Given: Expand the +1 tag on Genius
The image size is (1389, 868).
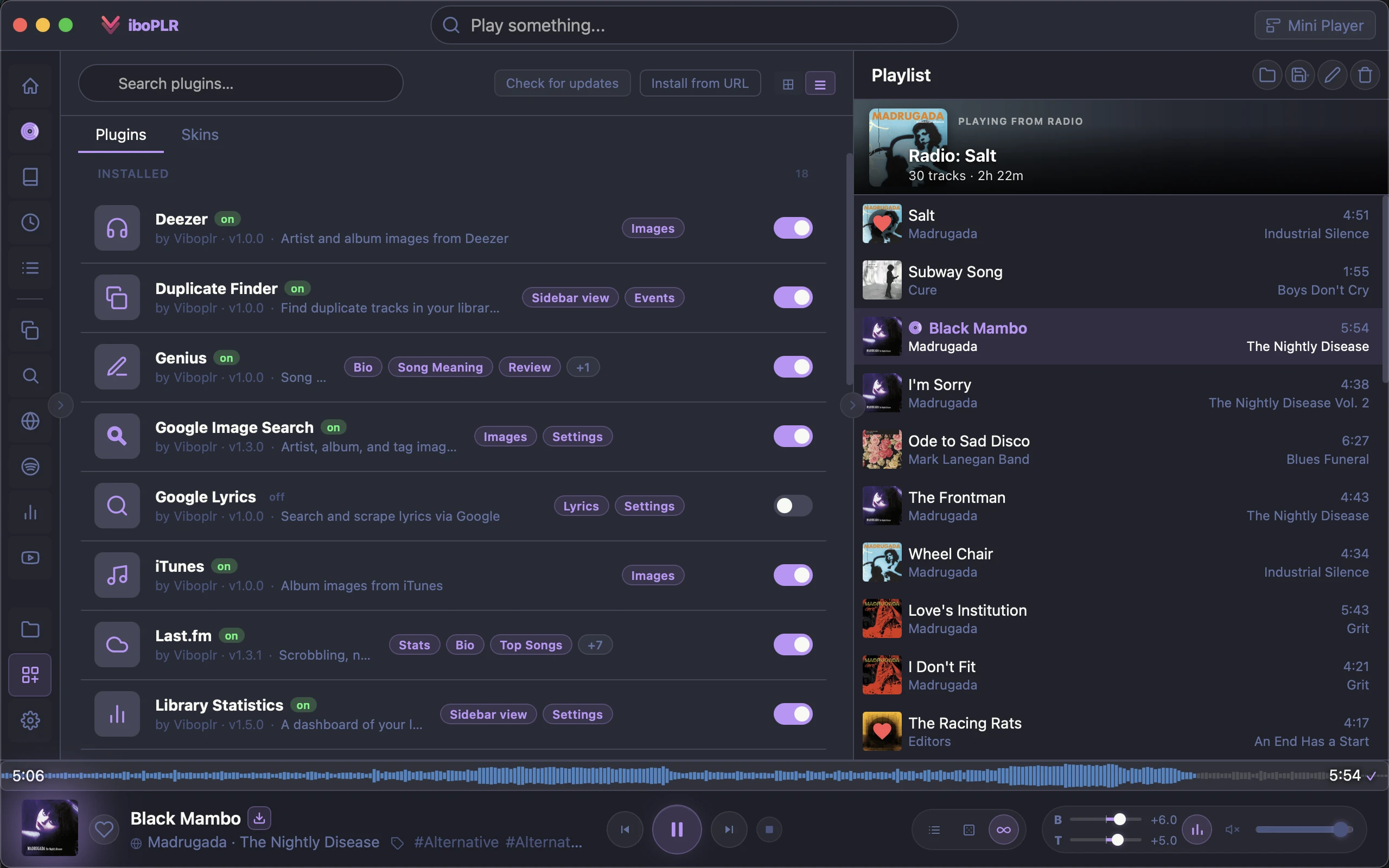Looking at the screenshot, I should tap(583, 367).
